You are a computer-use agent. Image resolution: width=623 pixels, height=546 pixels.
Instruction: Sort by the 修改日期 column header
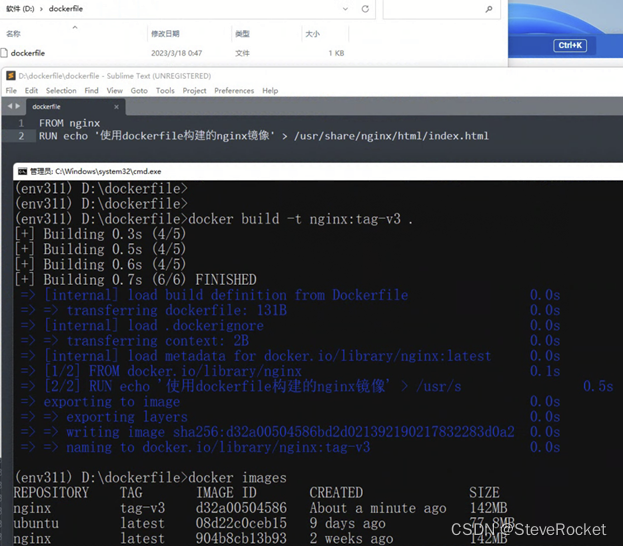(165, 34)
